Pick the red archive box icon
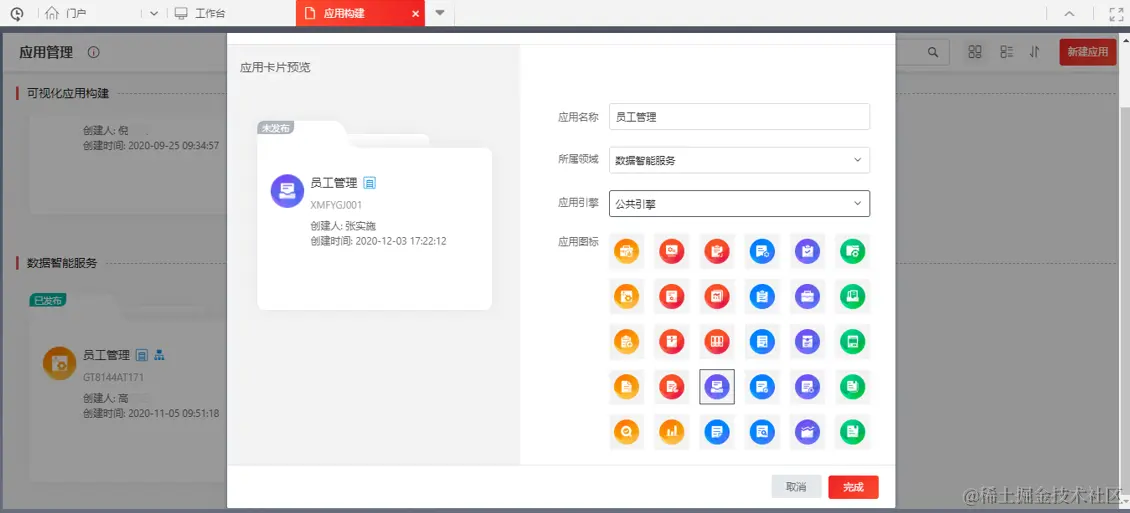The width and height of the screenshot is (1130, 513). pyautogui.click(x=672, y=342)
